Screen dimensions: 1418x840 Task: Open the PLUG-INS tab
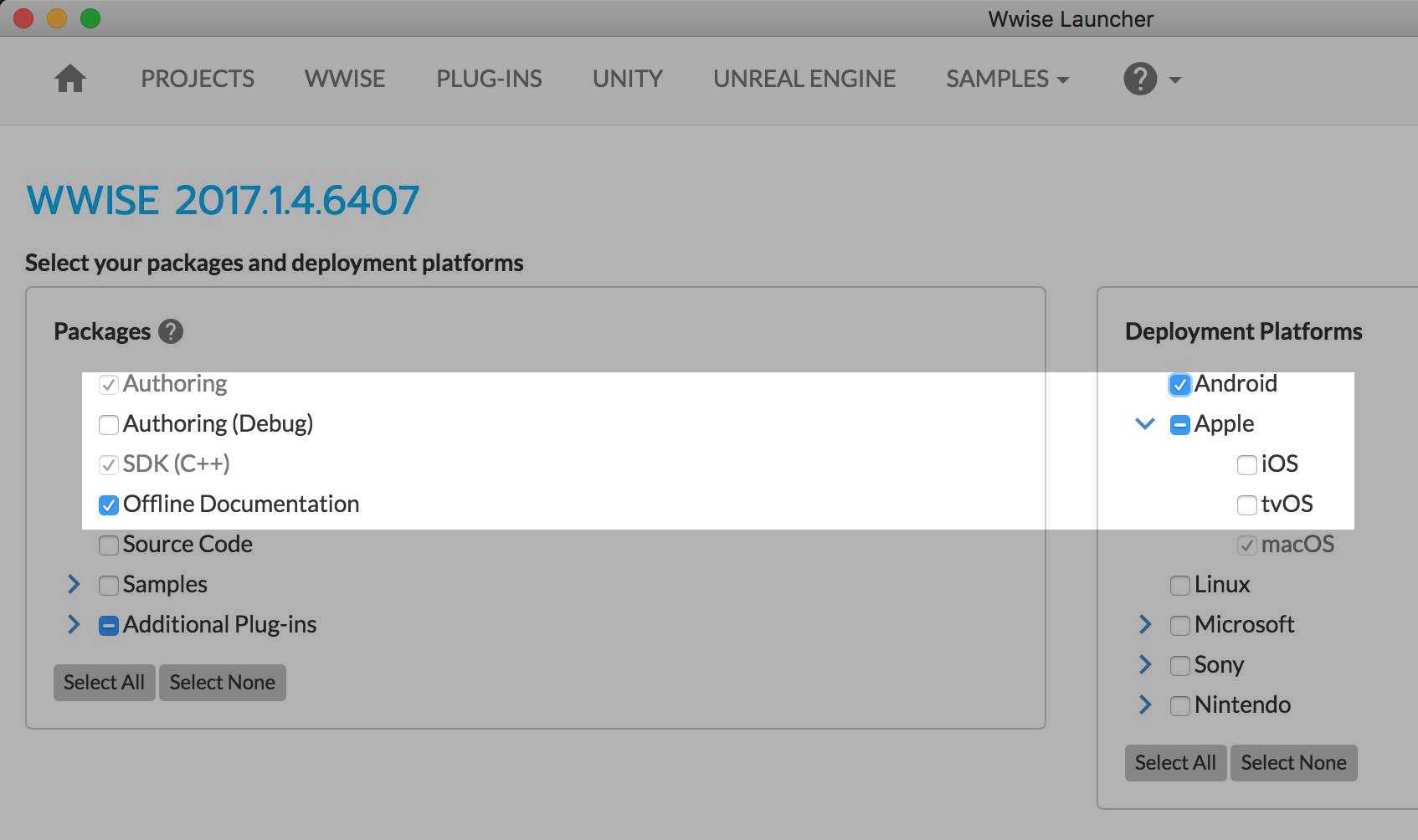489,79
